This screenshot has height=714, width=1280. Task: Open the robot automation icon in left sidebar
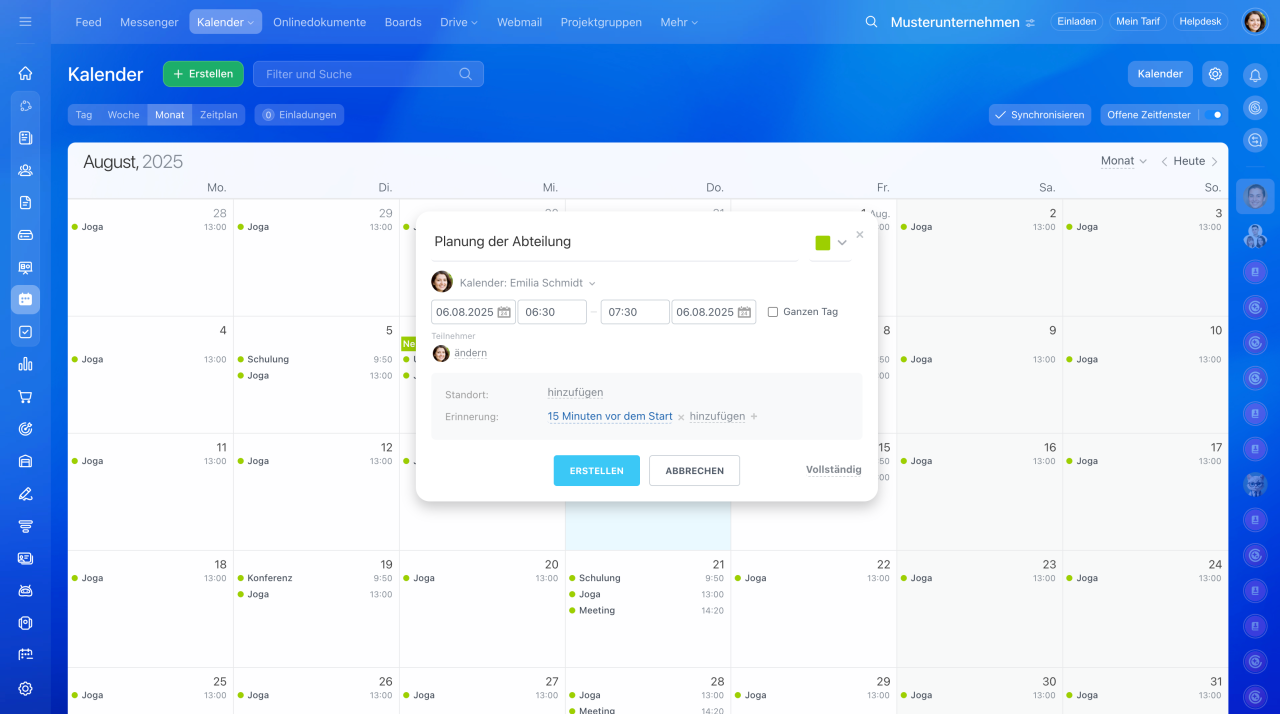click(25, 590)
